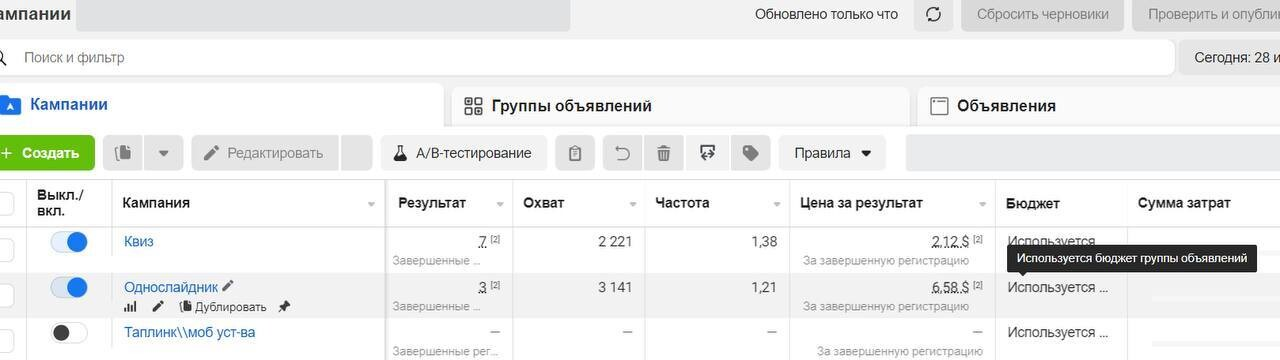
Task: Open the Квиз campaign link
Action: (139, 241)
